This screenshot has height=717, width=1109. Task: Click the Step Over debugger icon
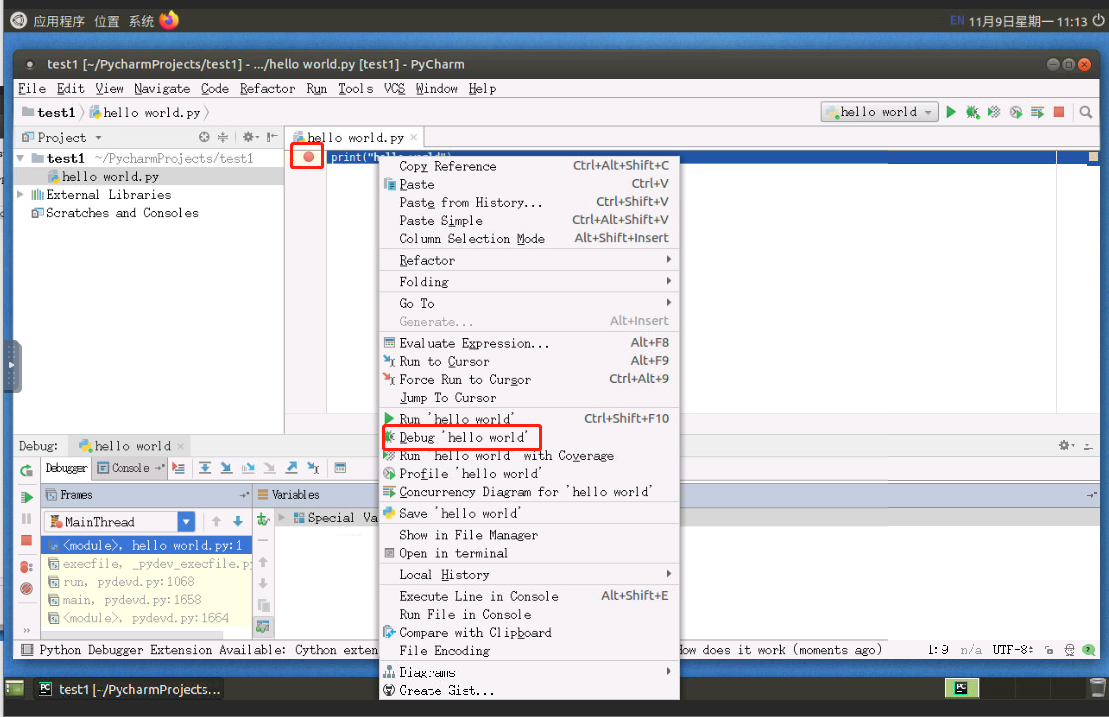(x=204, y=468)
